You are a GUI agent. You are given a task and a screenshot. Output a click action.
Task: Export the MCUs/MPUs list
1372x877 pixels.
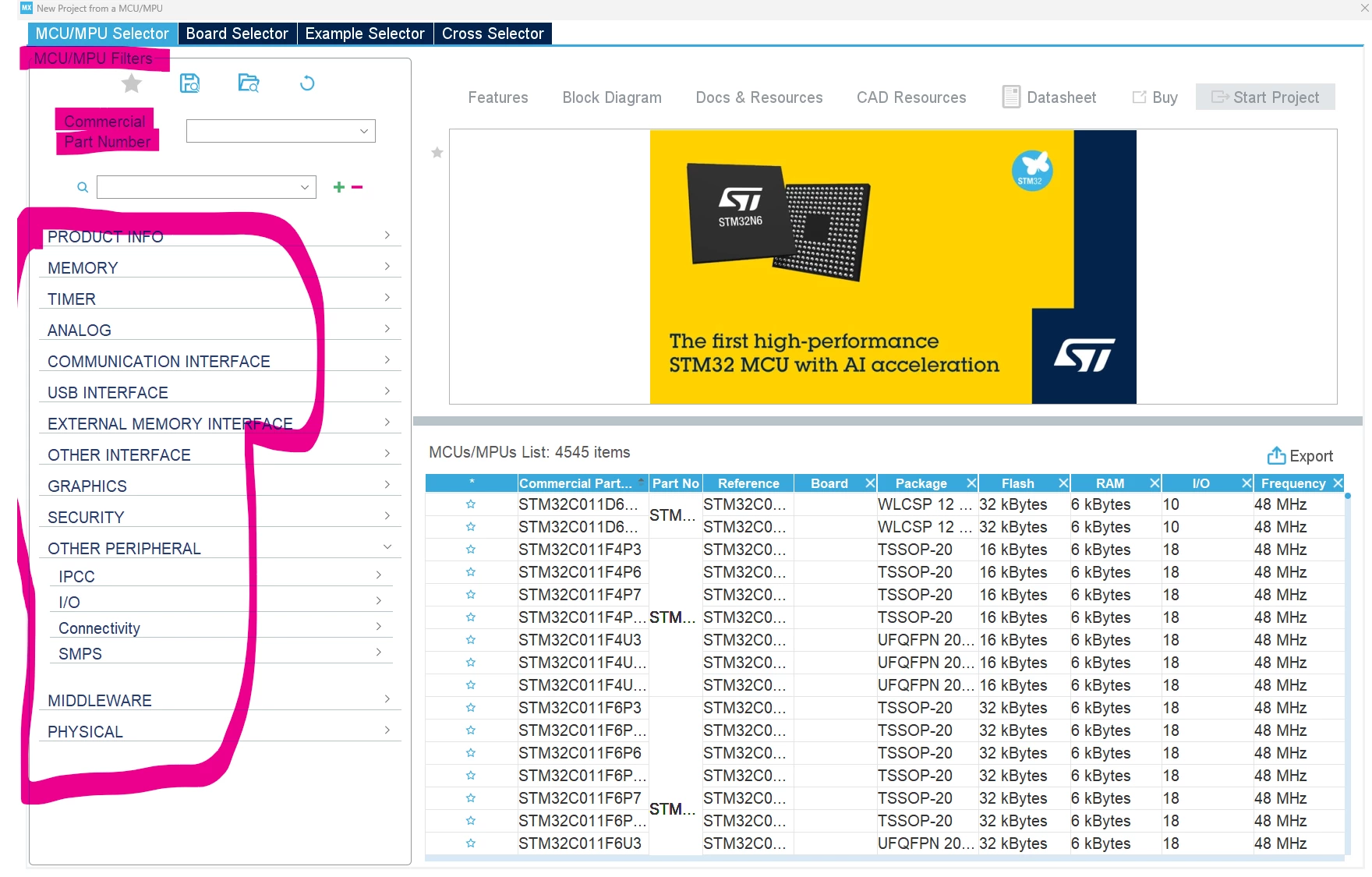pos(1300,456)
